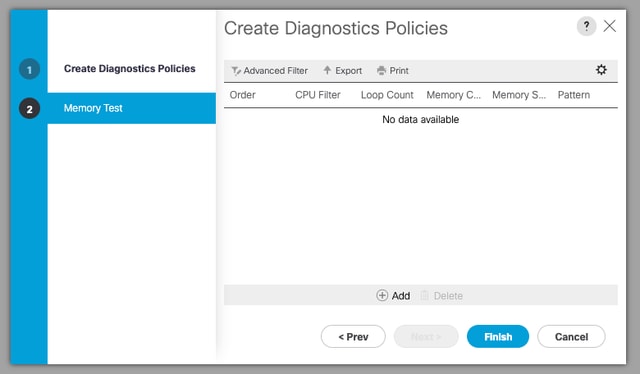Click the greyed-out Delete button
The image size is (640, 374).
click(x=442, y=295)
